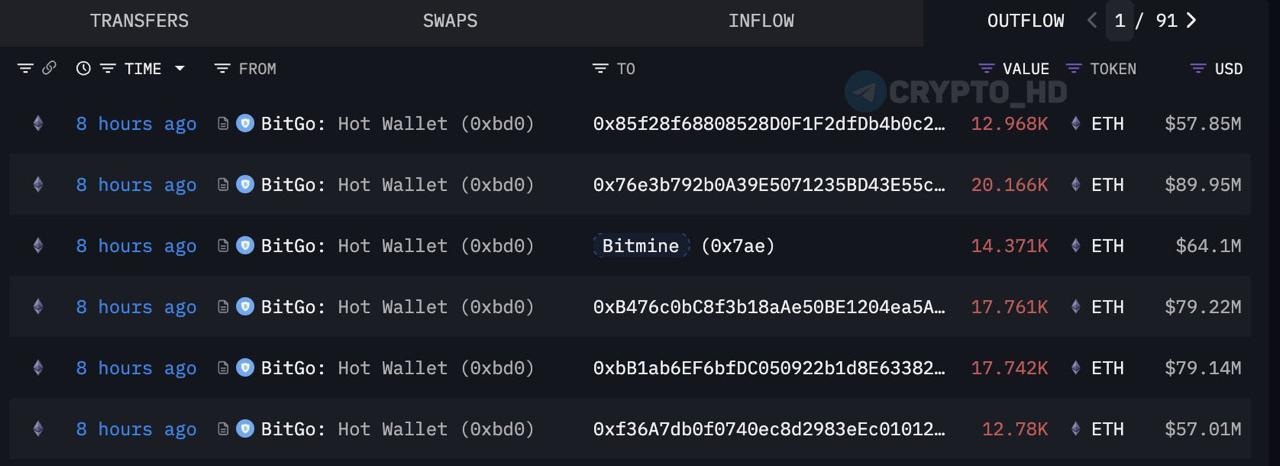Open the USD column filter icon
1280x466 pixels.
(1198, 69)
